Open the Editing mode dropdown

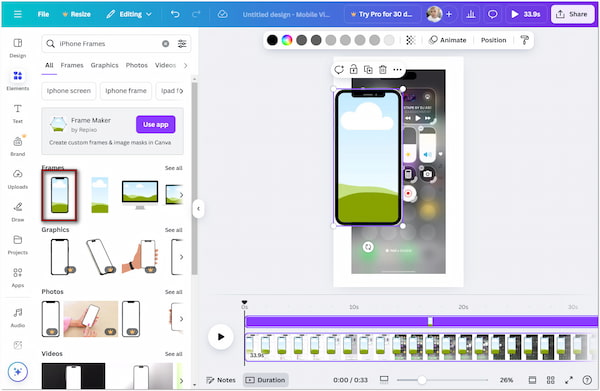pos(129,14)
